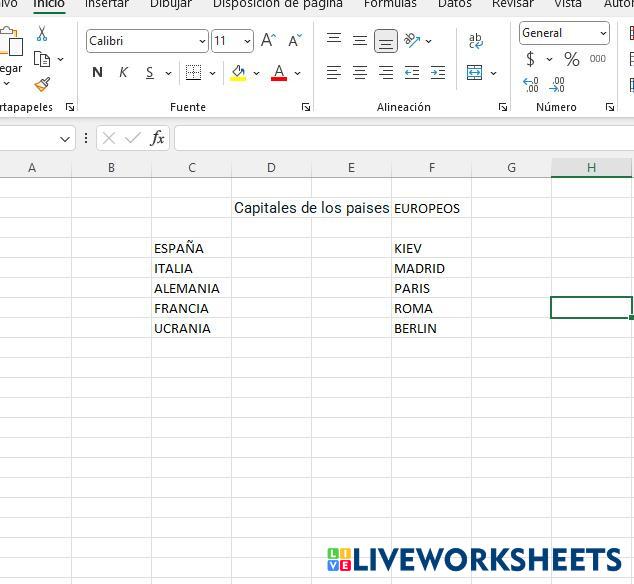Toggle Bold formatting (N)
The width and height of the screenshot is (634, 584).
click(x=97, y=72)
